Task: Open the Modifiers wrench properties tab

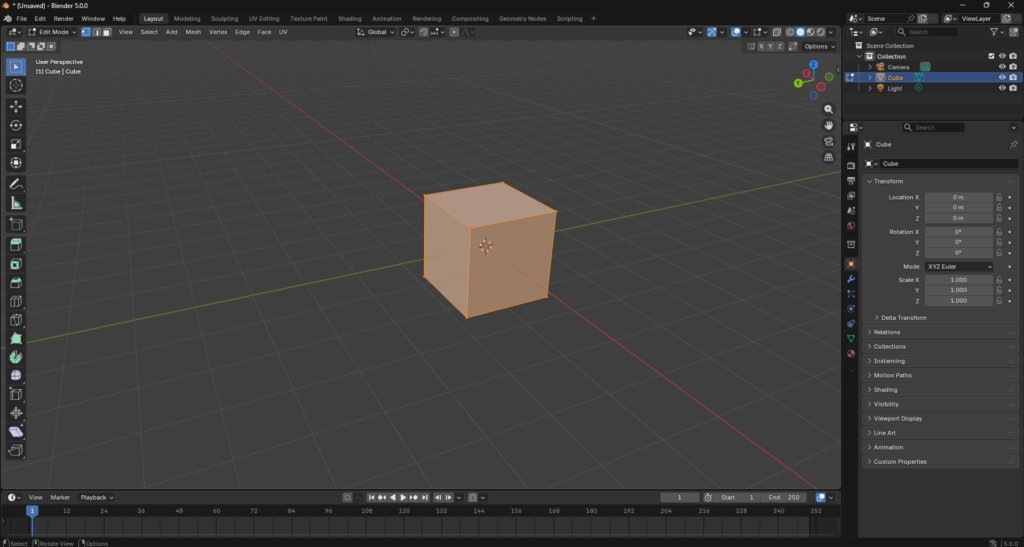Action: 851,279
